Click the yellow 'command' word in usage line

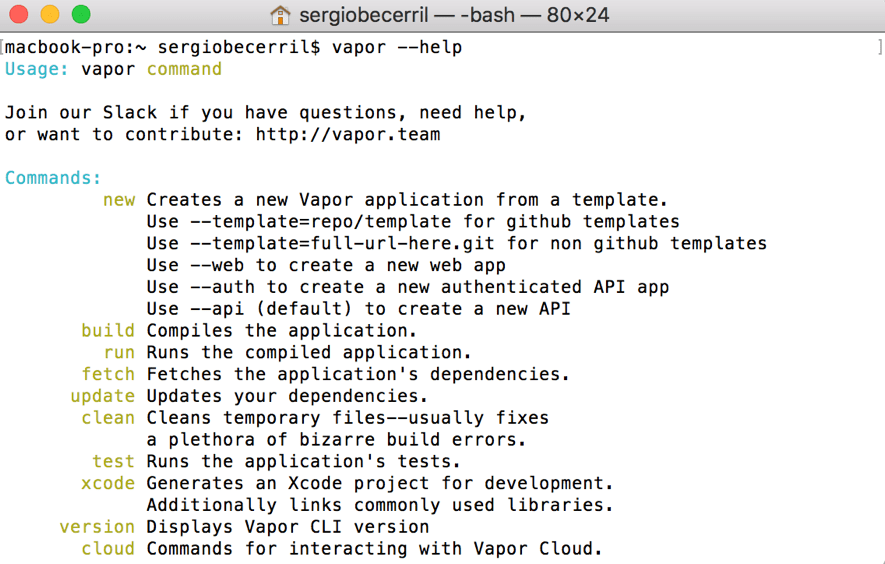[x=185, y=69]
